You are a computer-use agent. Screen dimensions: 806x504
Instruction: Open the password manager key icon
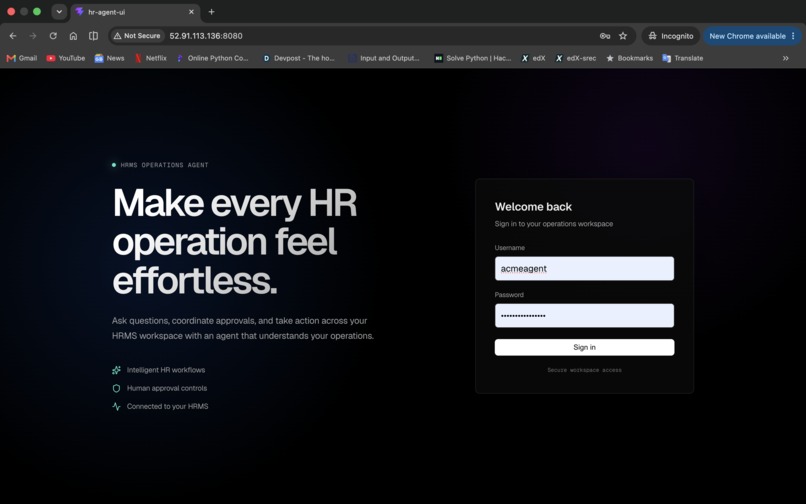pyautogui.click(x=605, y=36)
